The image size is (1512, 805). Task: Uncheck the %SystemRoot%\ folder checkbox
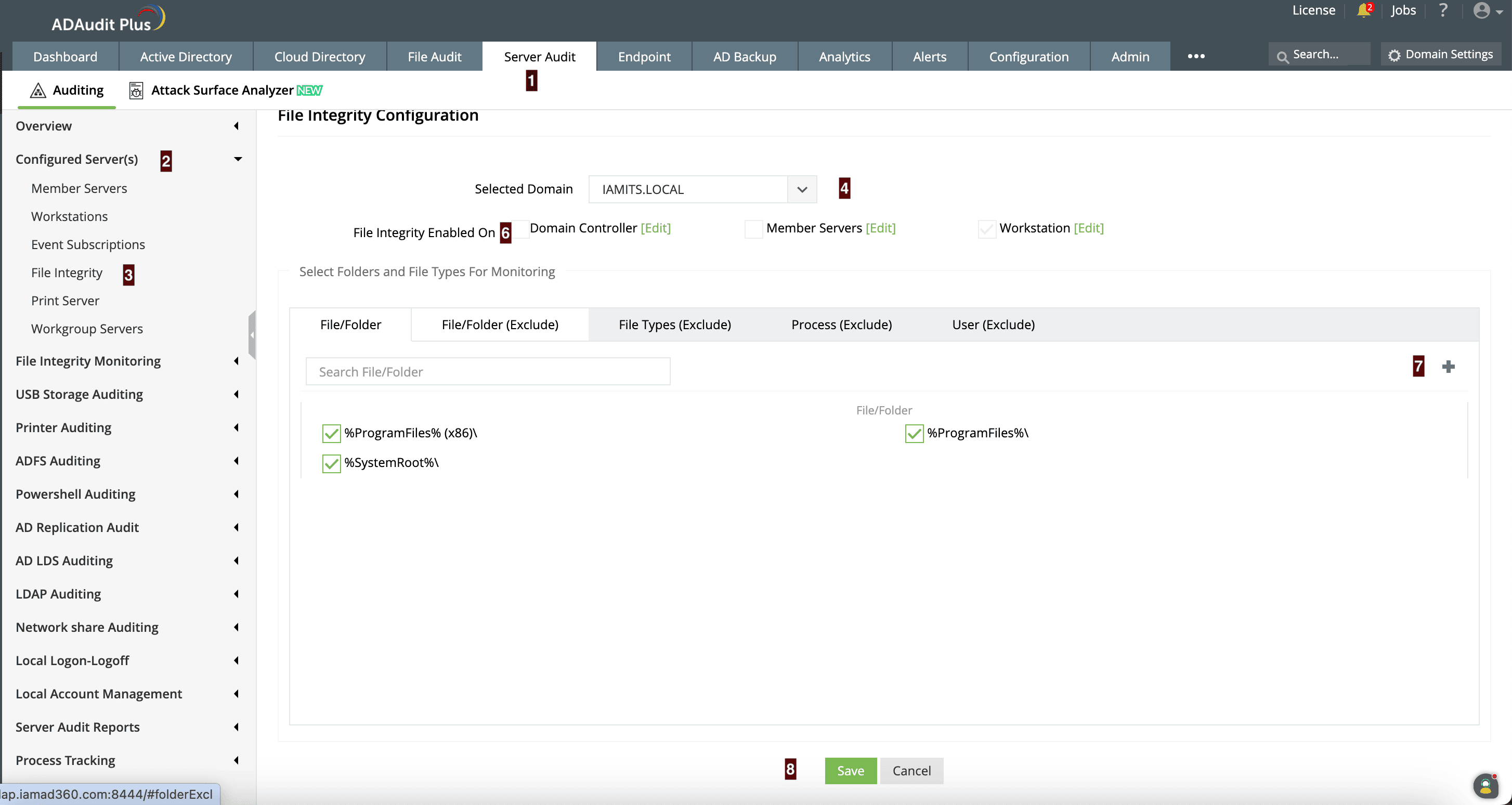[331, 463]
